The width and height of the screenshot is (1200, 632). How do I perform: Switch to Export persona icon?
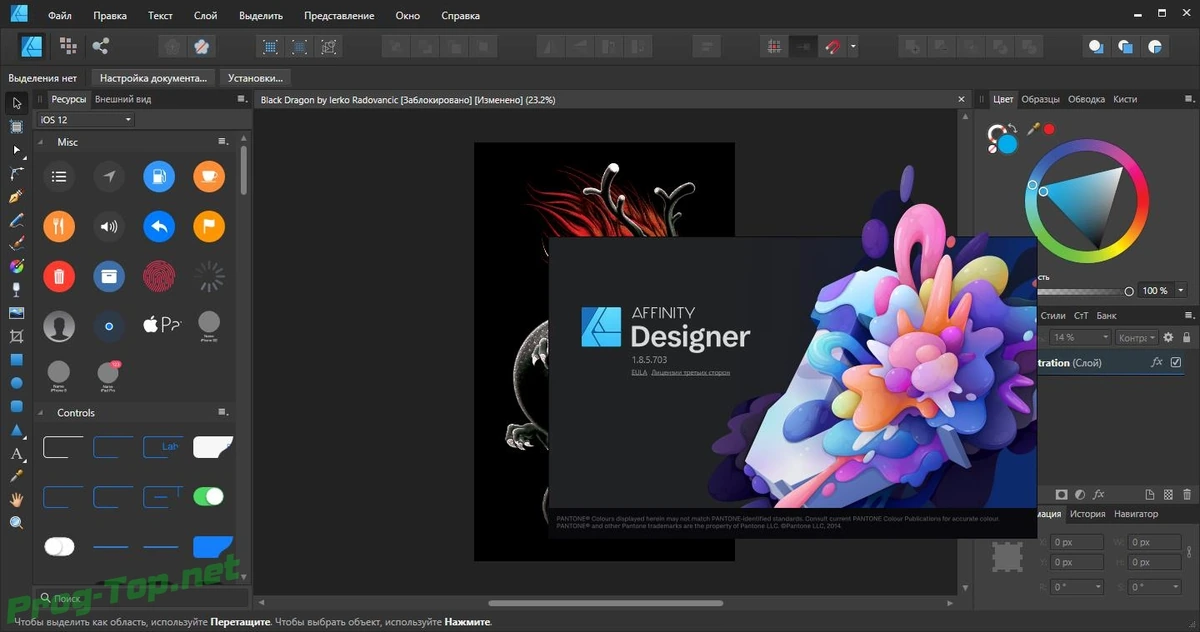[x=100, y=46]
